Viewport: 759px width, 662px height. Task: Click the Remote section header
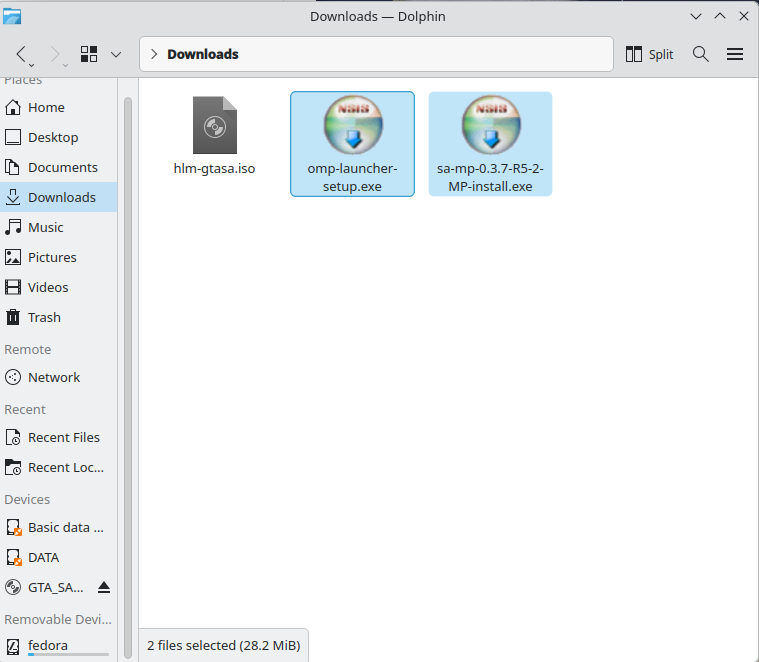28,349
